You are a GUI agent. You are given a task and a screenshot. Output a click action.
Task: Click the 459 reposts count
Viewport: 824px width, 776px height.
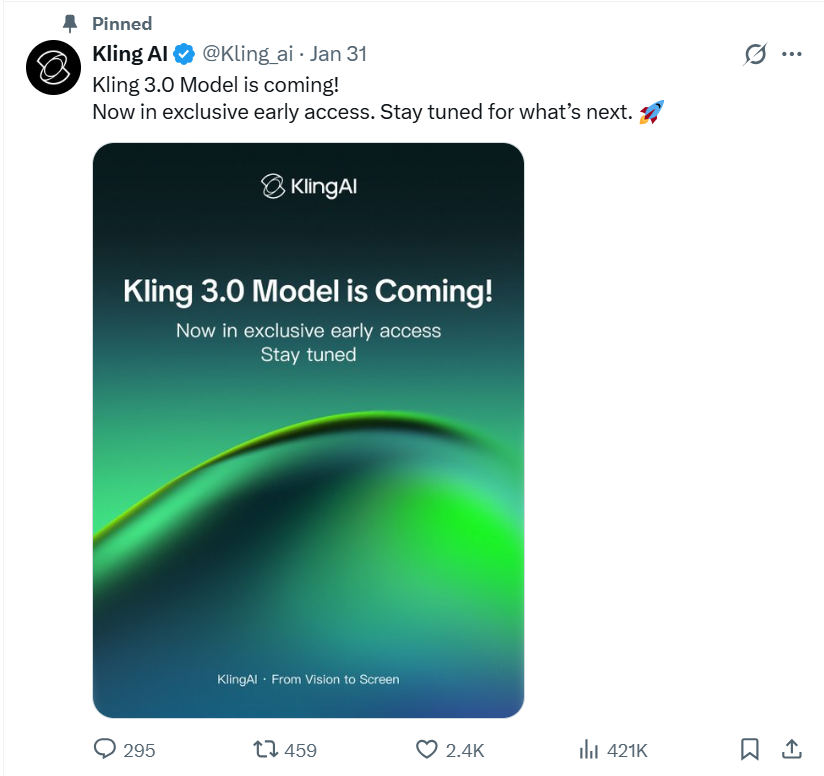(x=301, y=750)
